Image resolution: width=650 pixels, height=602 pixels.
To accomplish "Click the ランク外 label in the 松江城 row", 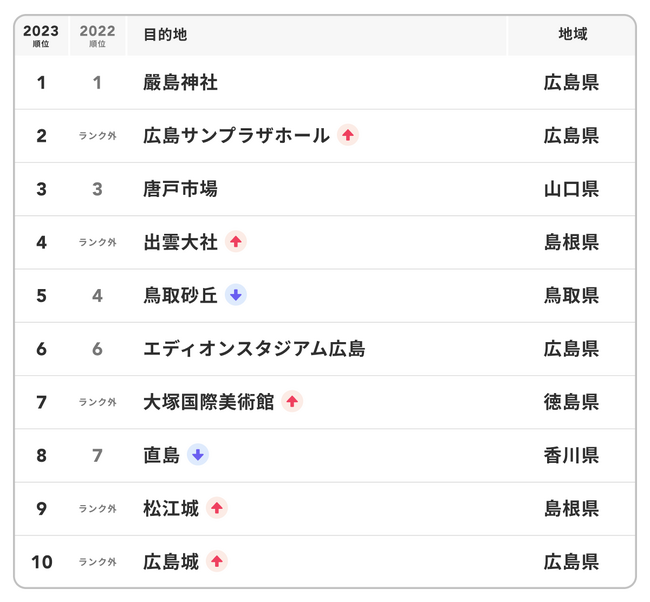I will click(97, 509).
